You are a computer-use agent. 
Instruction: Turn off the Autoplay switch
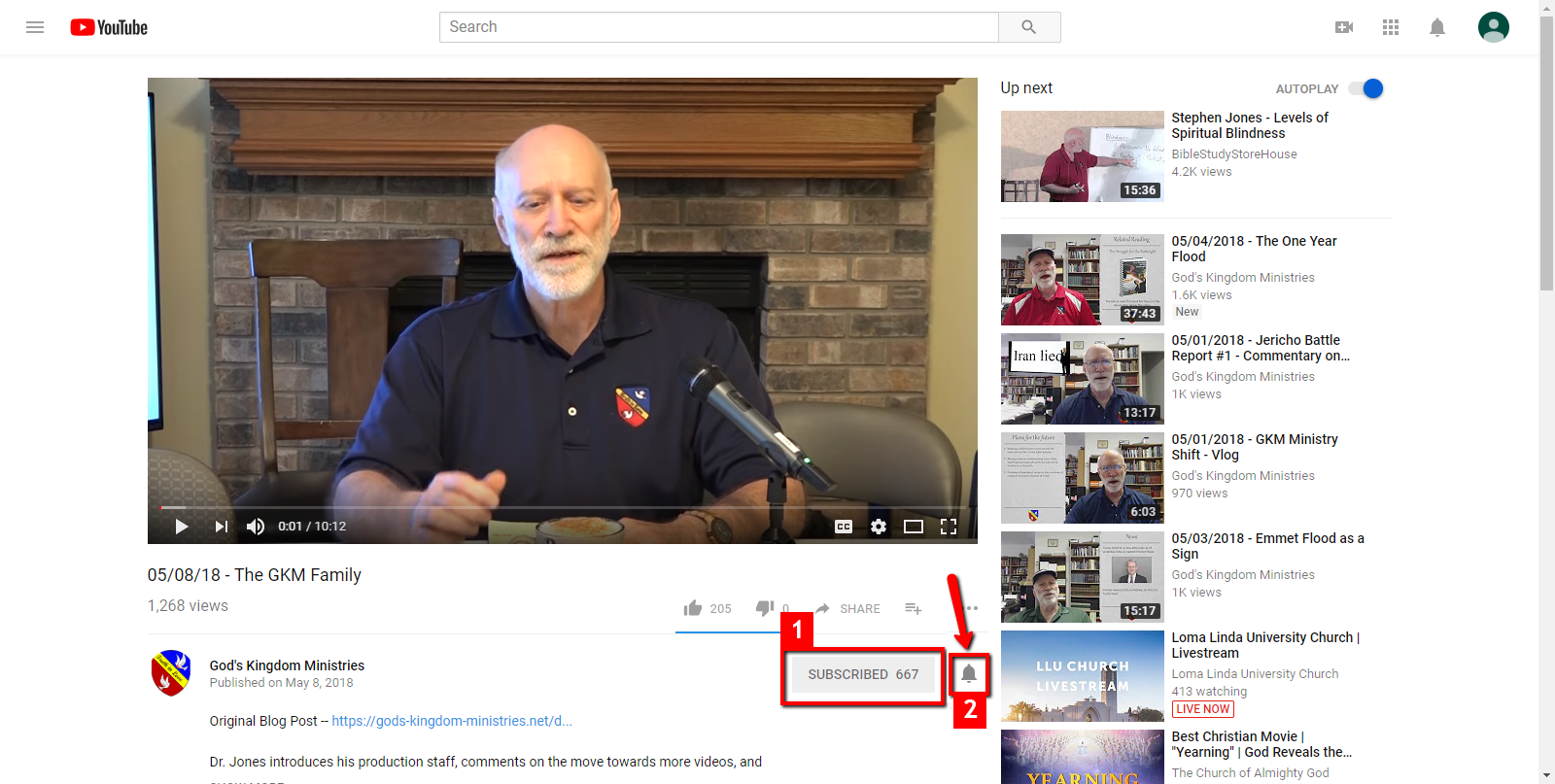pyautogui.click(x=1366, y=88)
